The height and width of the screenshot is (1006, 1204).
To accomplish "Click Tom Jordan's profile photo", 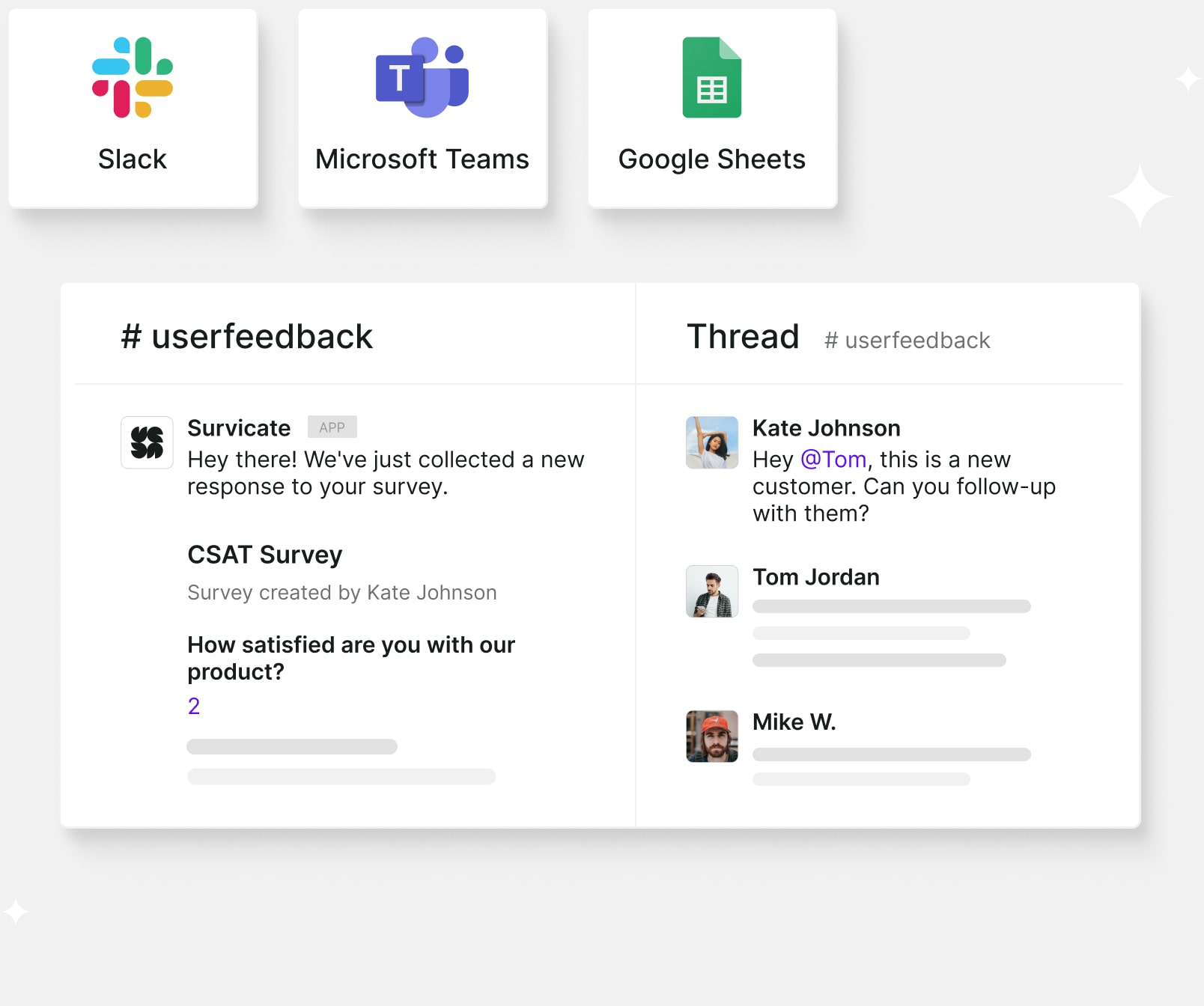I will [x=712, y=591].
